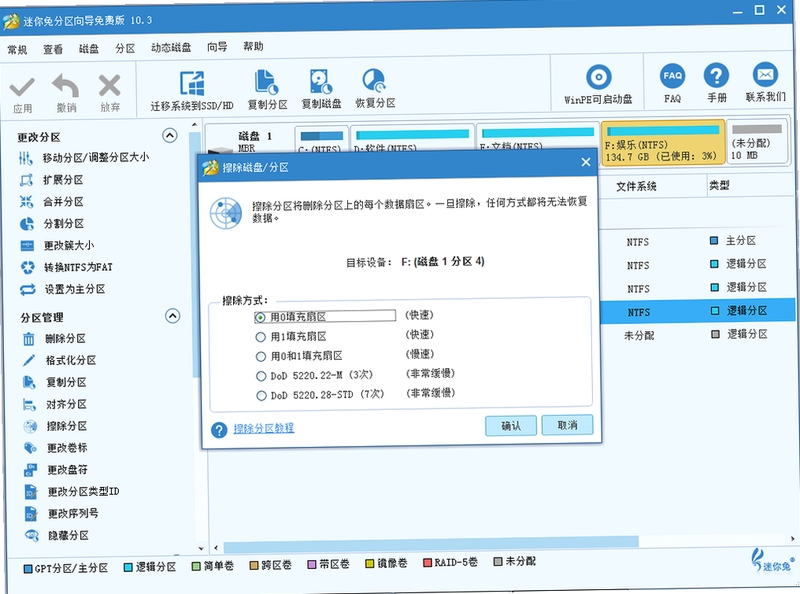
Task: Click the 应用 (Apply) checkmark icon
Action: tap(22, 87)
